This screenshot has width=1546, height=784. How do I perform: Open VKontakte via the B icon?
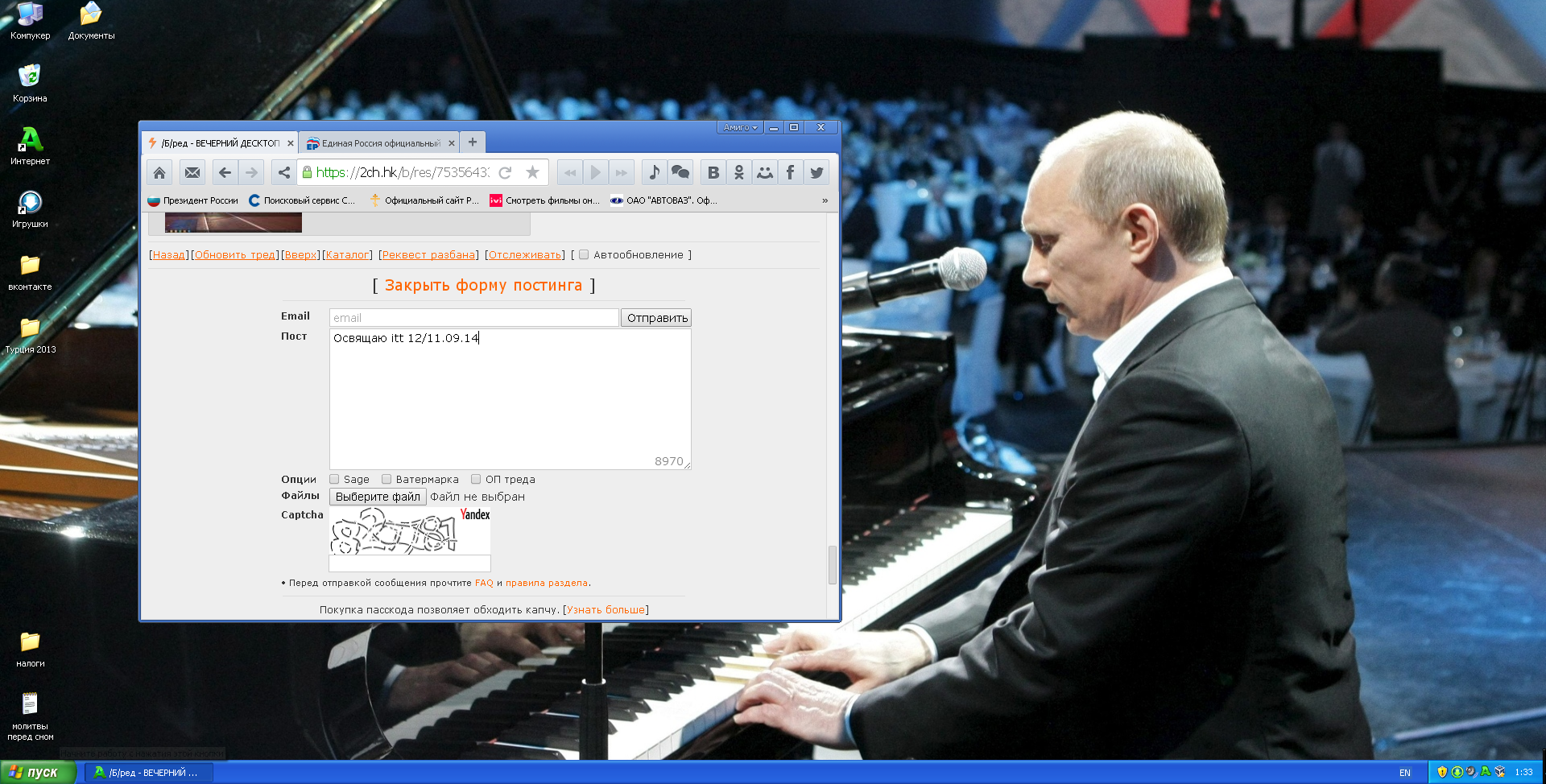pos(713,172)
